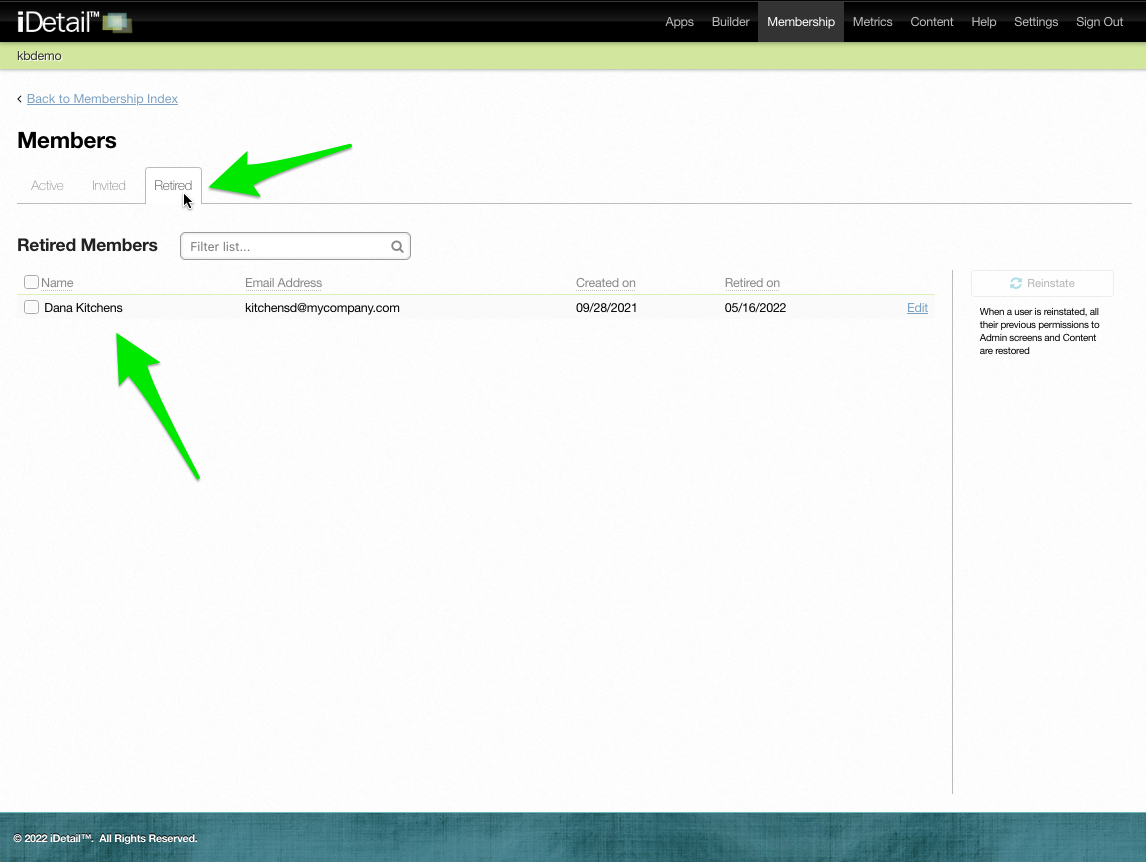
Task: Click Sign Out
Action: tap(1099, 22)
